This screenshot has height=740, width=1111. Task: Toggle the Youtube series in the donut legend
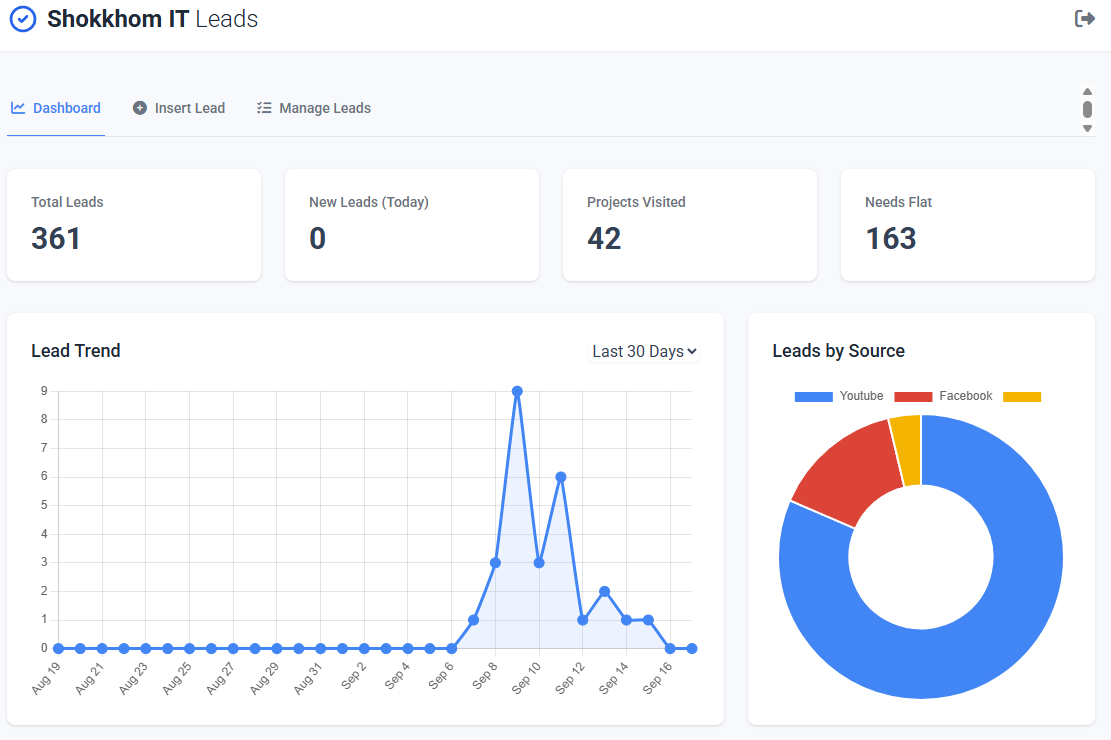[x=838, y=396]
